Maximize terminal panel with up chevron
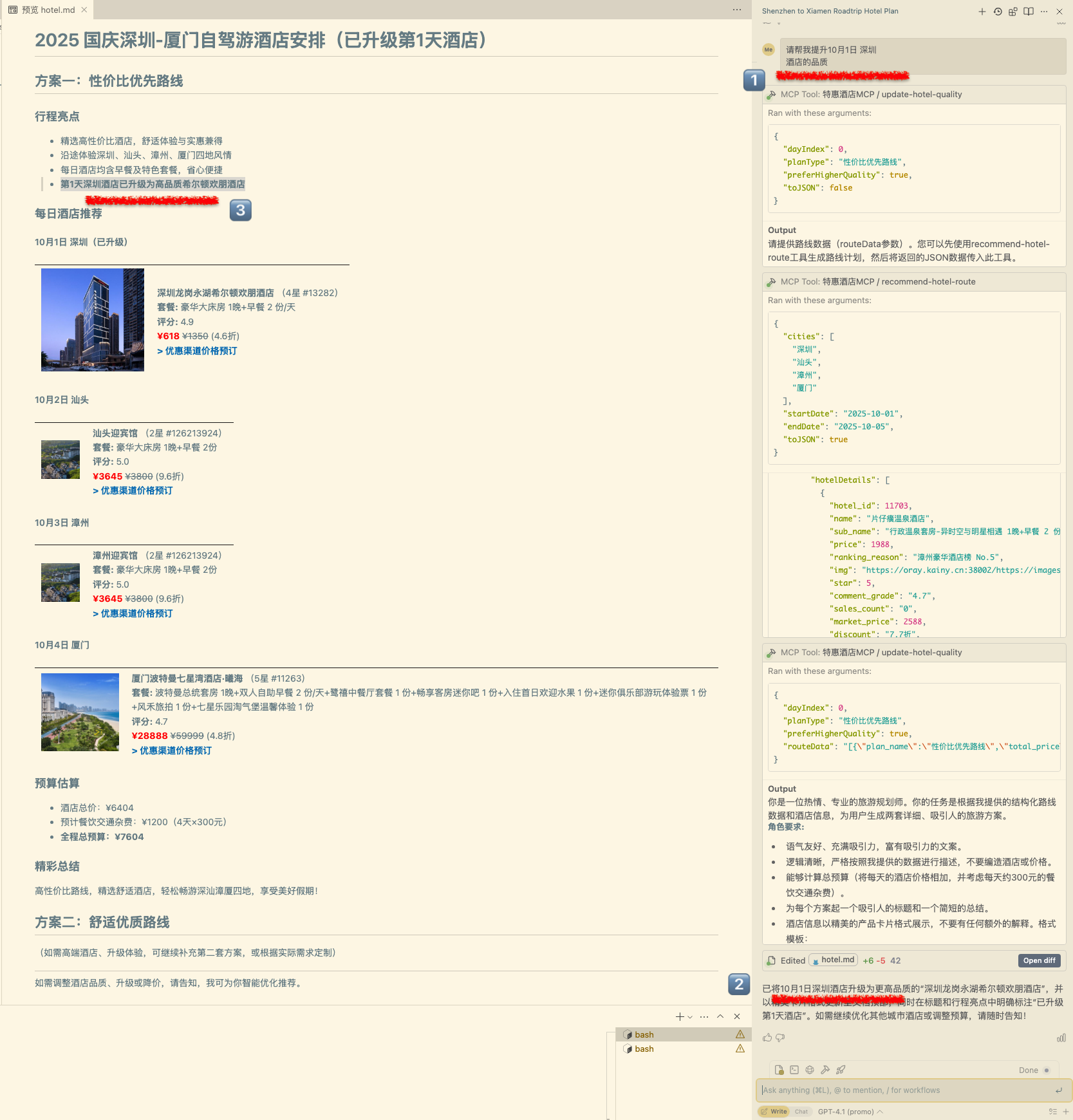The image size is (1073, 1120). [x=720, y=1016]
